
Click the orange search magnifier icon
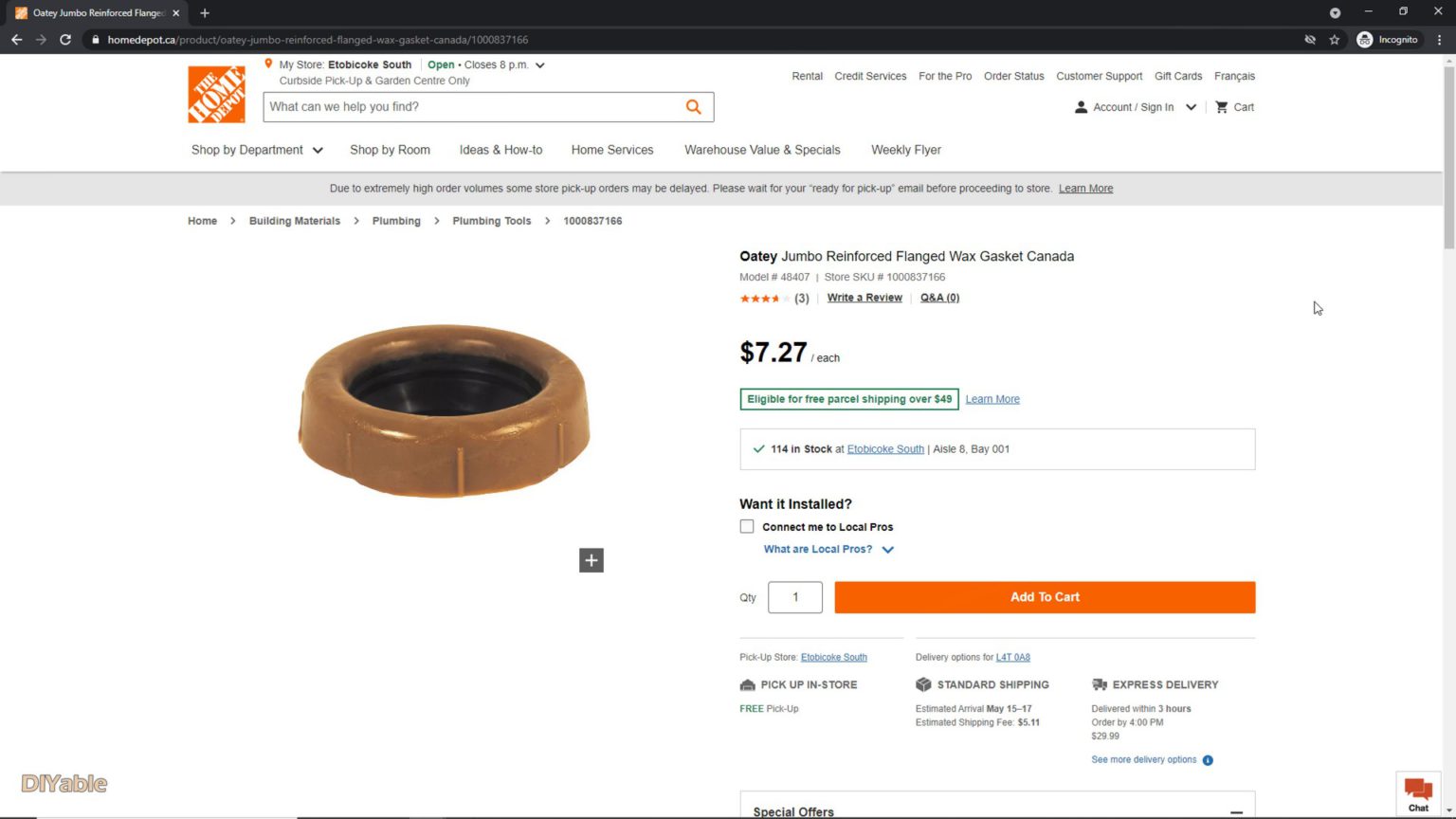[694, 107]
